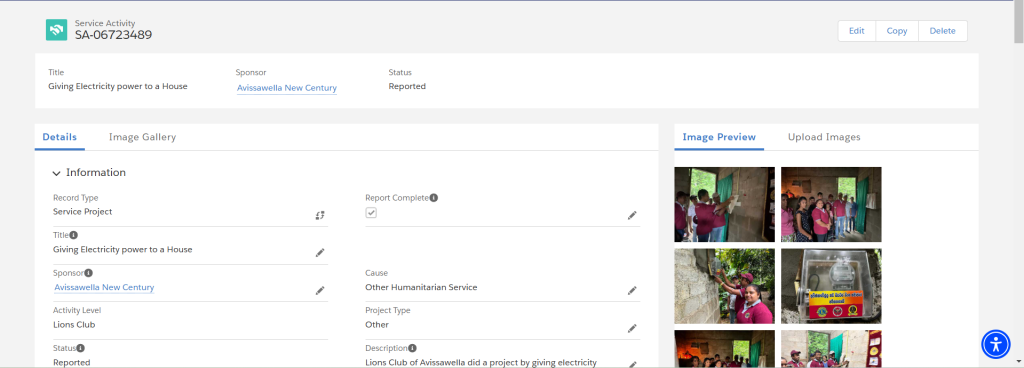
Task: Open the Title field info icon
Action: (x=74, y=235)
